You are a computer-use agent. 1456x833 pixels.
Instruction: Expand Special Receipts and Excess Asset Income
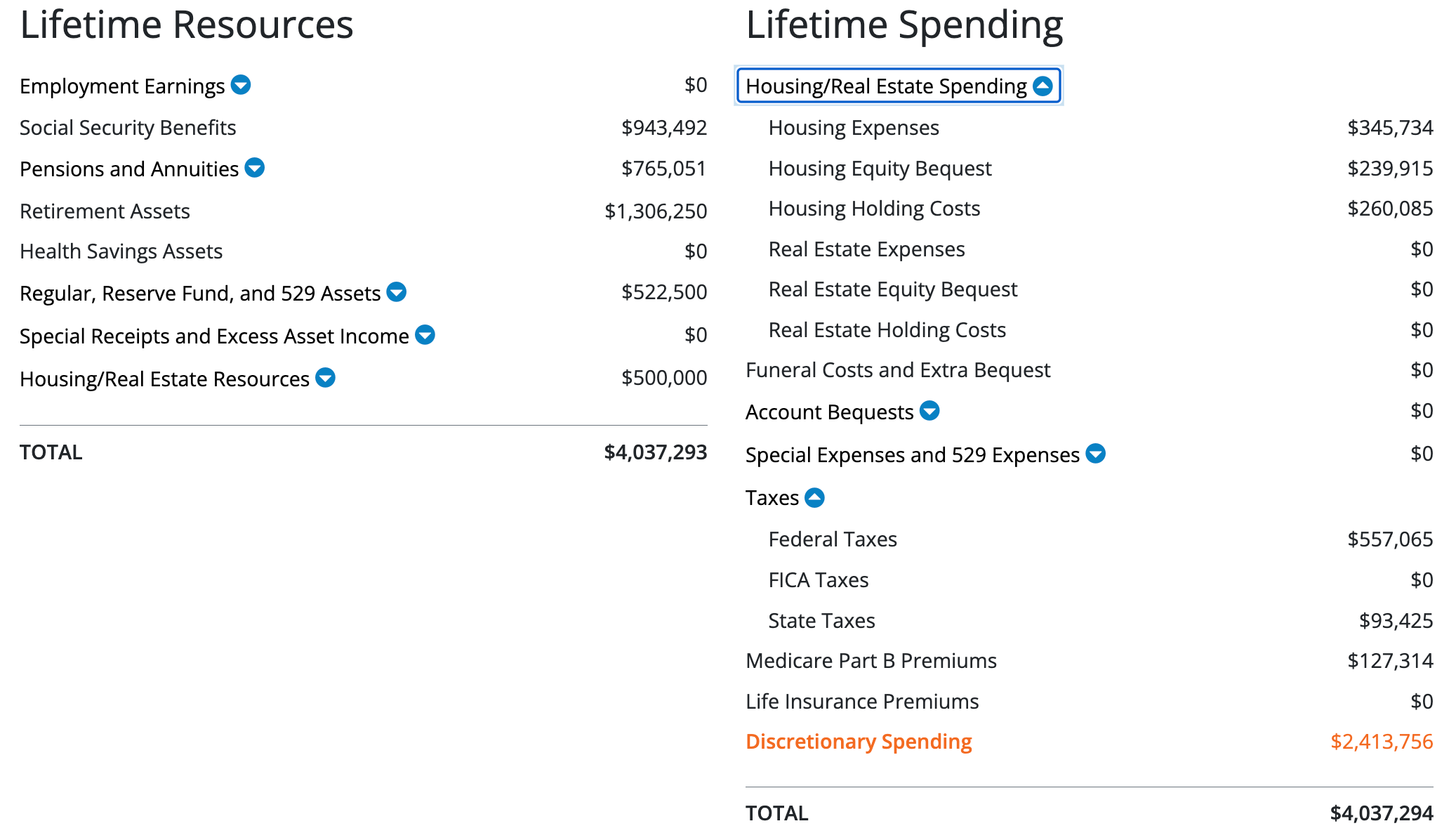[425, 335]
